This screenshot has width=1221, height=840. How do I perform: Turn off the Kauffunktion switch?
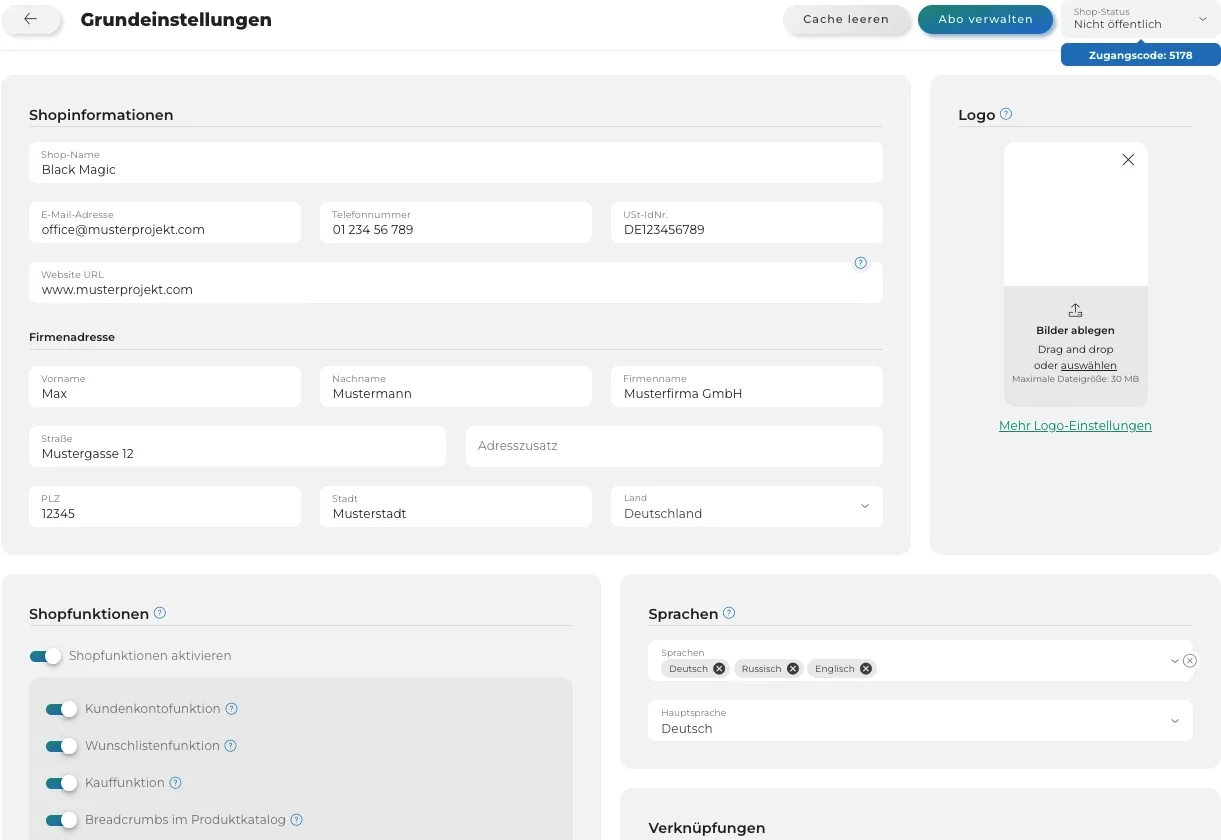click(x=61, y=783)
